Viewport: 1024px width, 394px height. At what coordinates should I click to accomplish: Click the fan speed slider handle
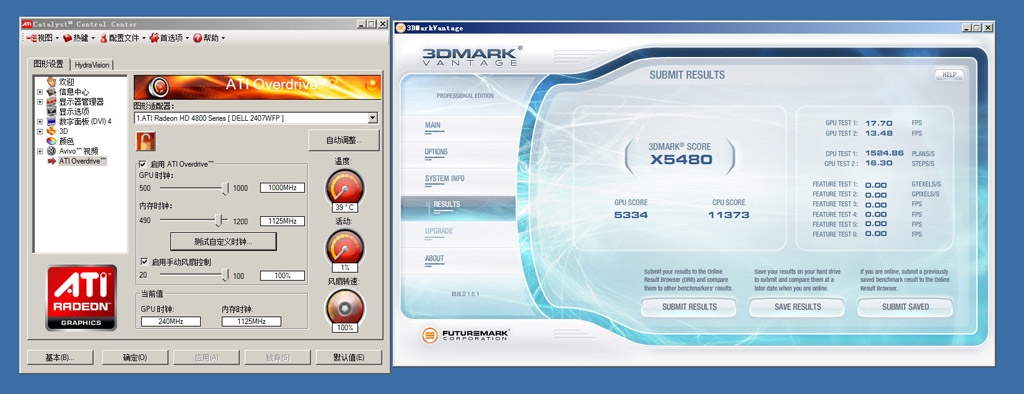pyautogui.click(x=225, y=276)
